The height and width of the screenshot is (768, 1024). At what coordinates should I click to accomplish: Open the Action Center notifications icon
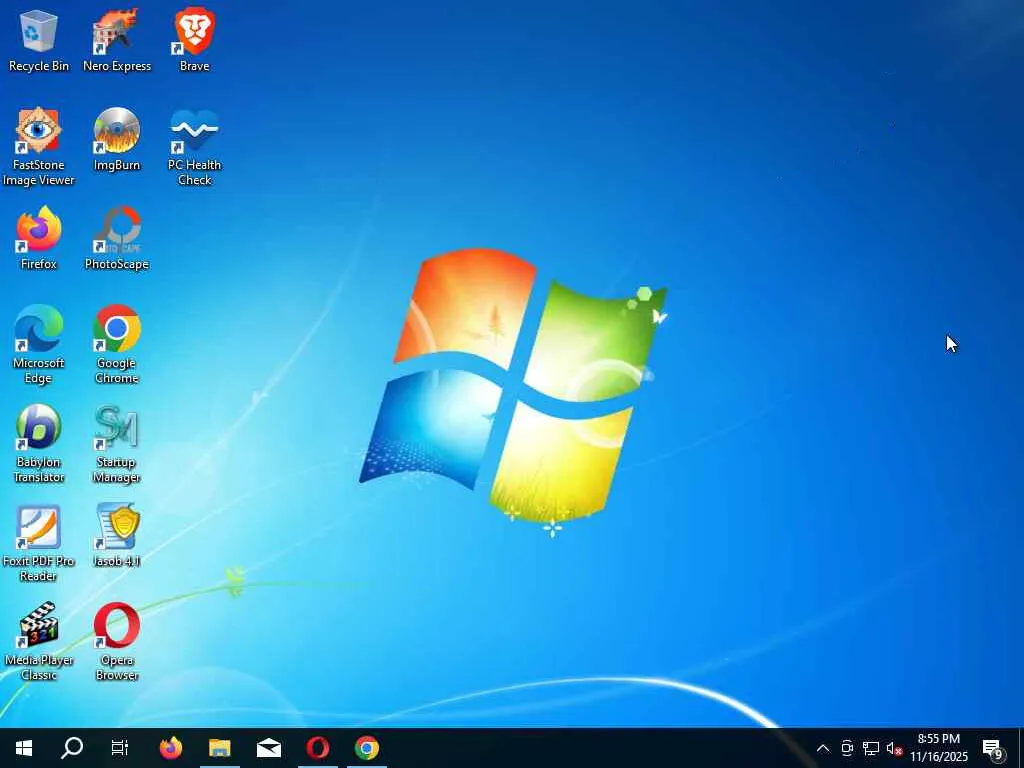click(993, 748)
